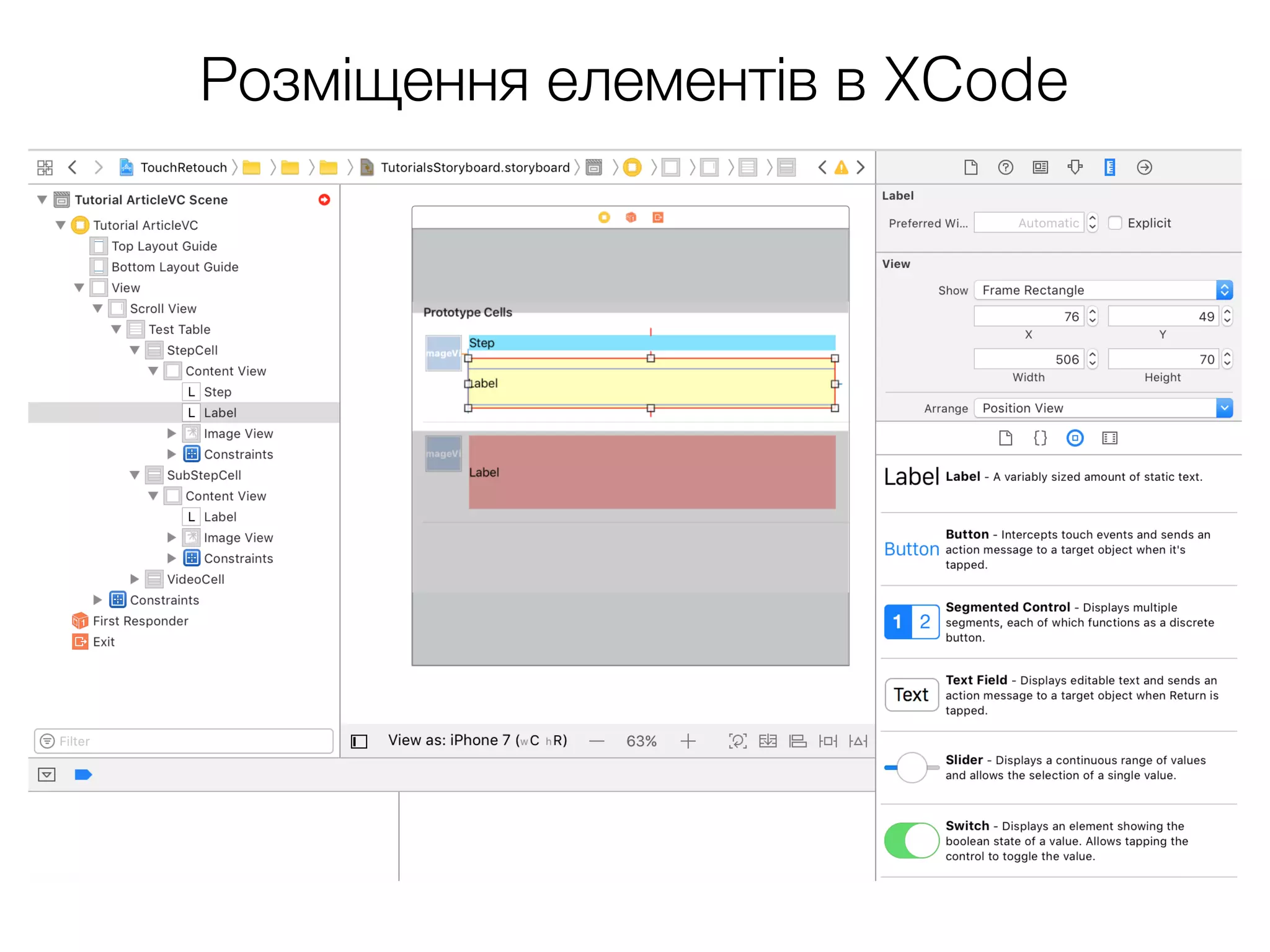The image size is (1270, 952).
Task: Click the red error indicator in the outline
Action: click(x=324, y=200)
